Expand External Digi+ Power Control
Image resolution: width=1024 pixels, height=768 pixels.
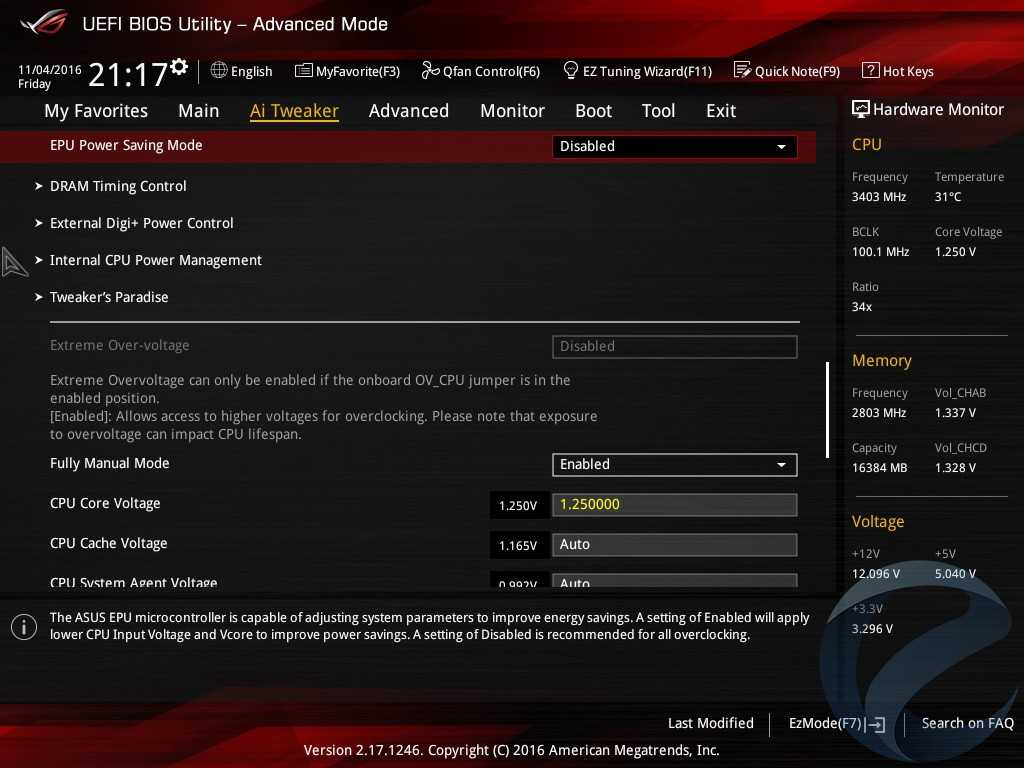tap(141, 223)
